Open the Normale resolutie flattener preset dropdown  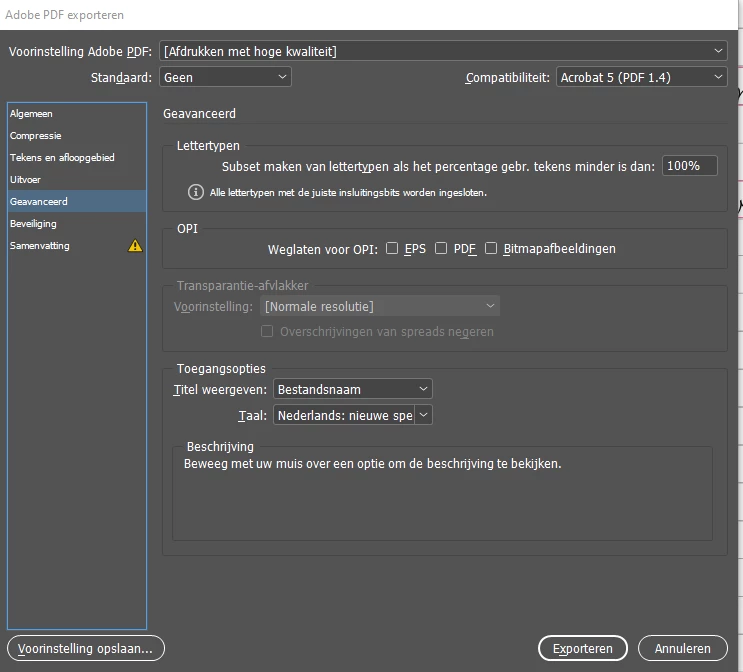pos(380,307)
